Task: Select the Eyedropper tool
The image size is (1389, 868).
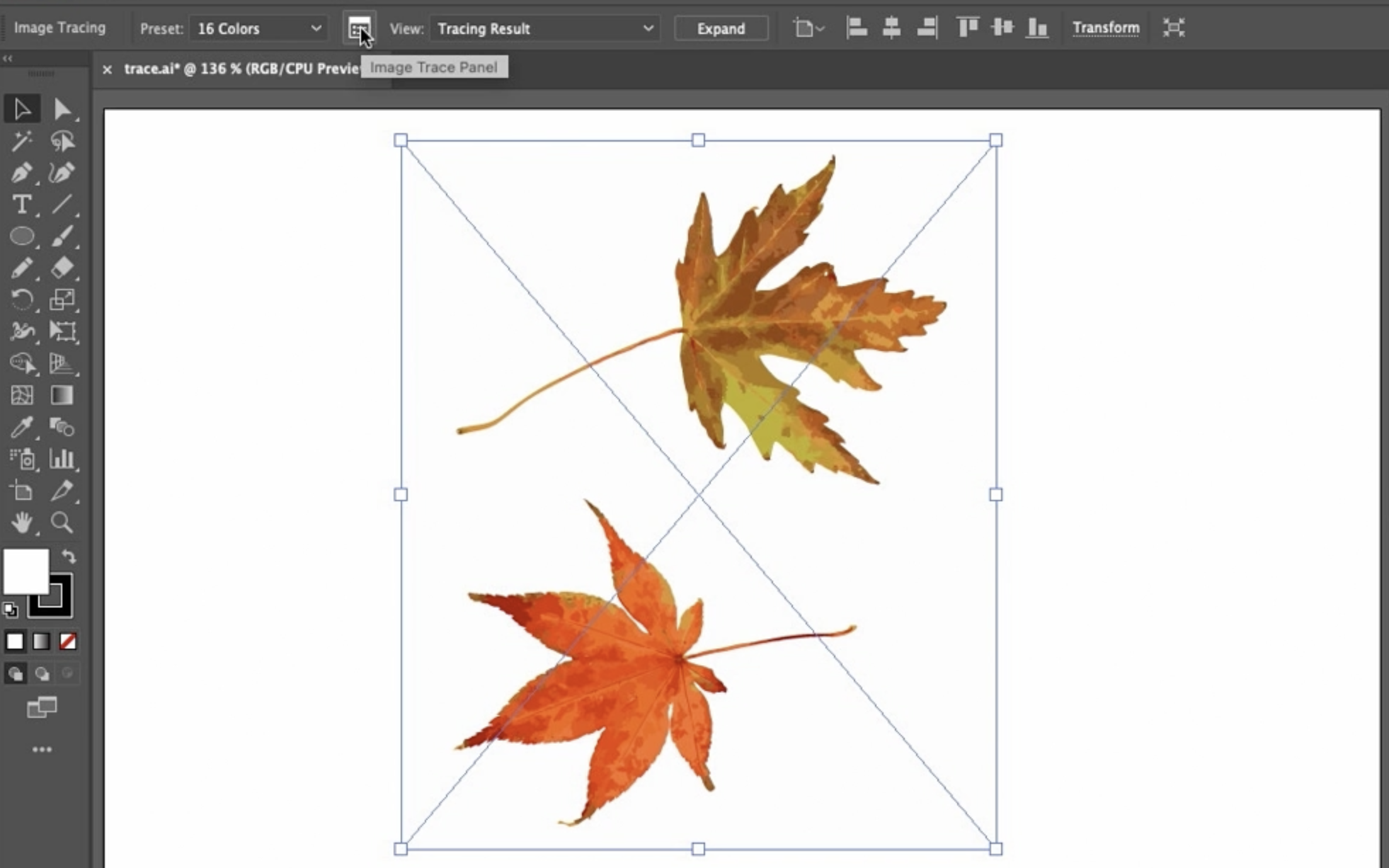Action: tap(21, 427)
